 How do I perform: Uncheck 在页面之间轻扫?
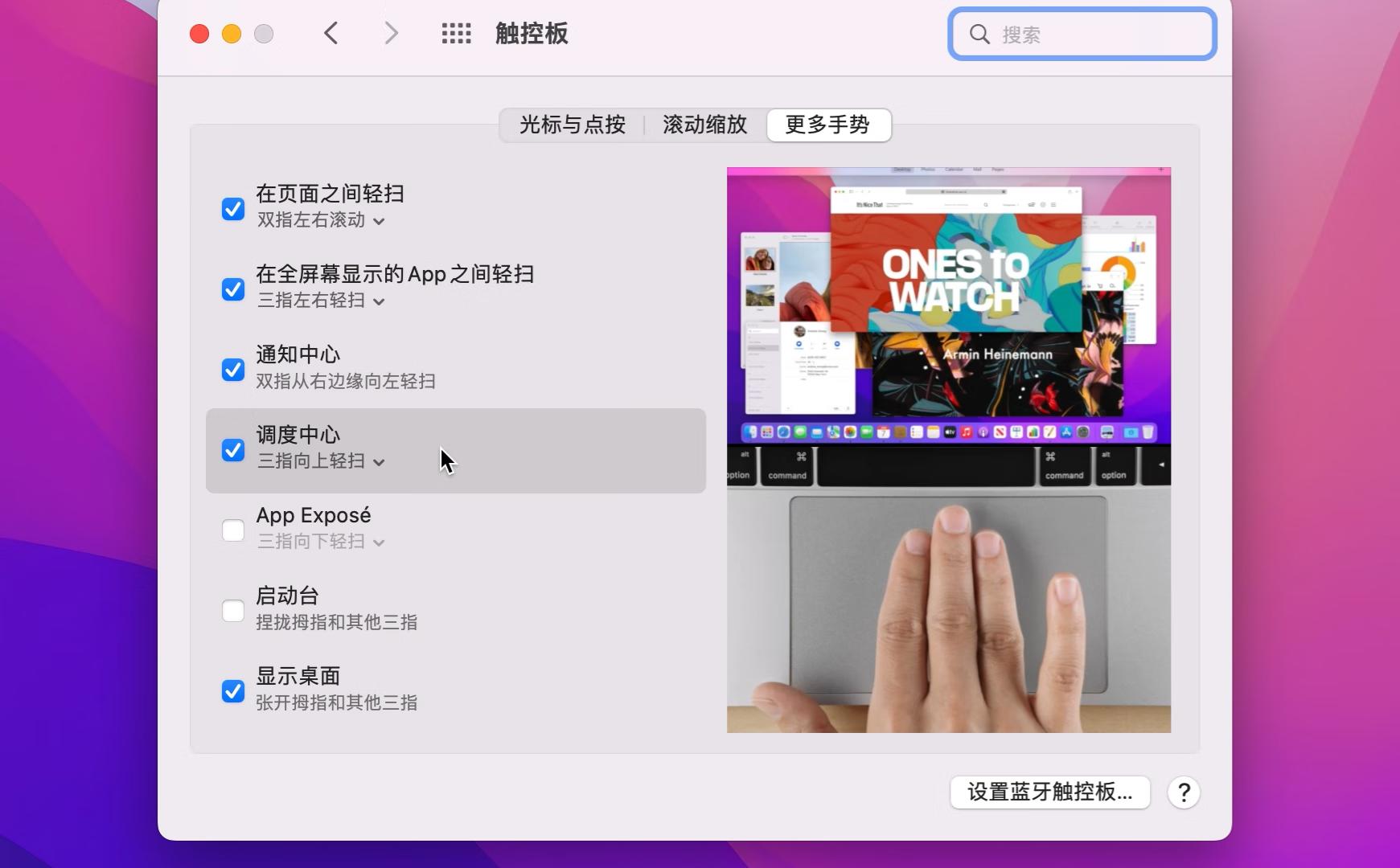(x=232, y=209)
